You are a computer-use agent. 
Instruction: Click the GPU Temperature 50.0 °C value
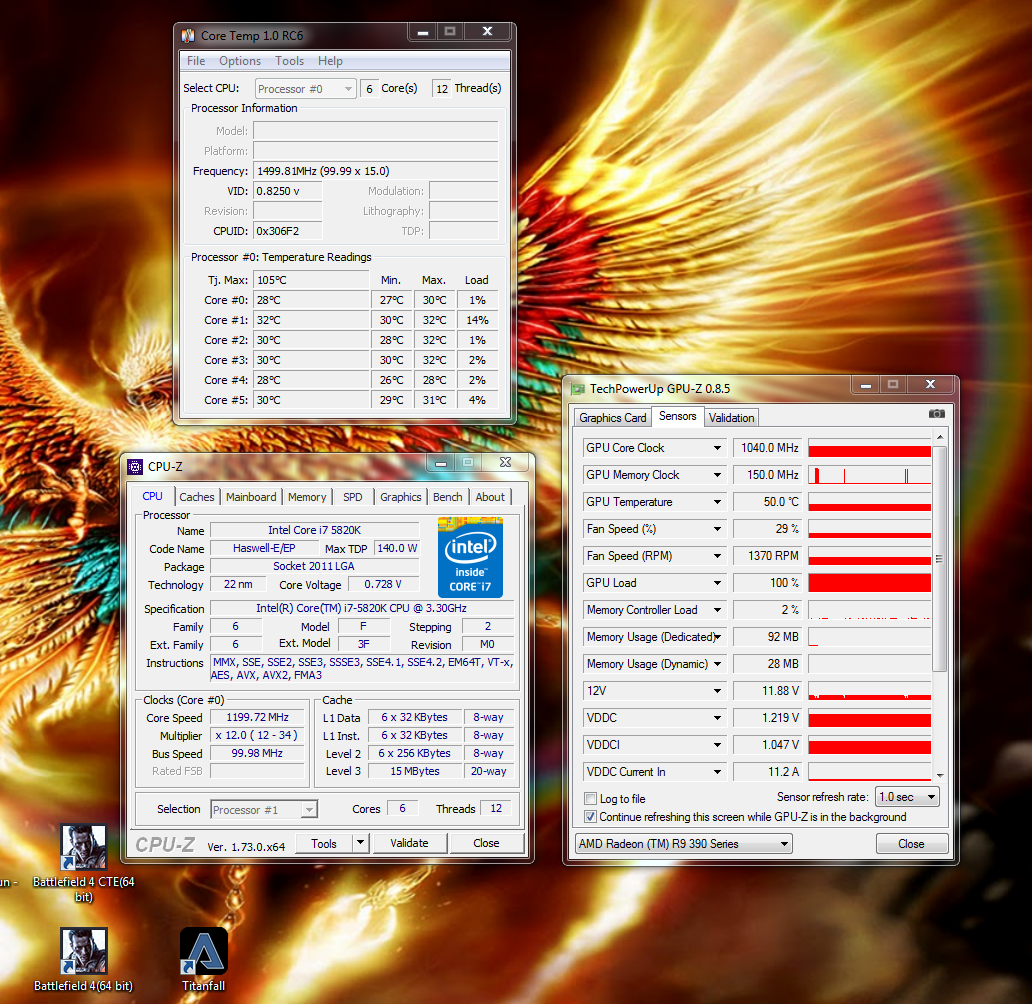(767, 502)
